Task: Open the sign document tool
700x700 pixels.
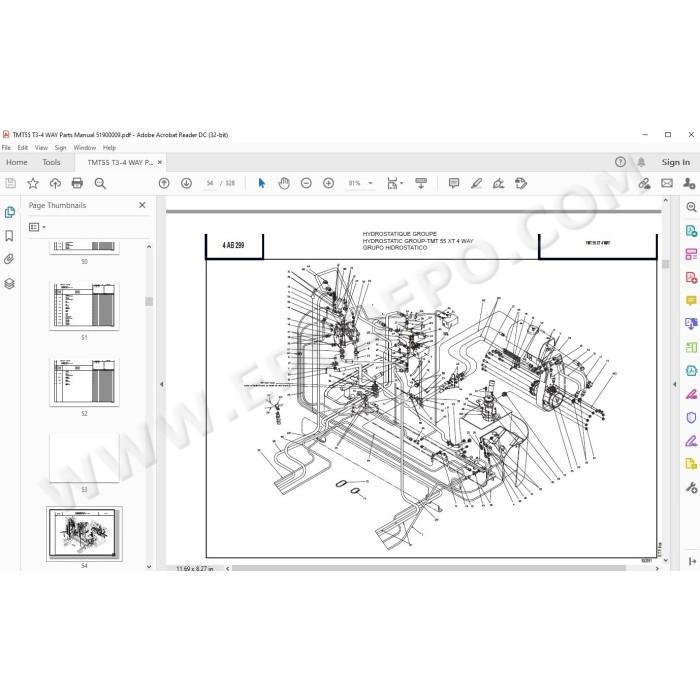Action: (498, 183)
